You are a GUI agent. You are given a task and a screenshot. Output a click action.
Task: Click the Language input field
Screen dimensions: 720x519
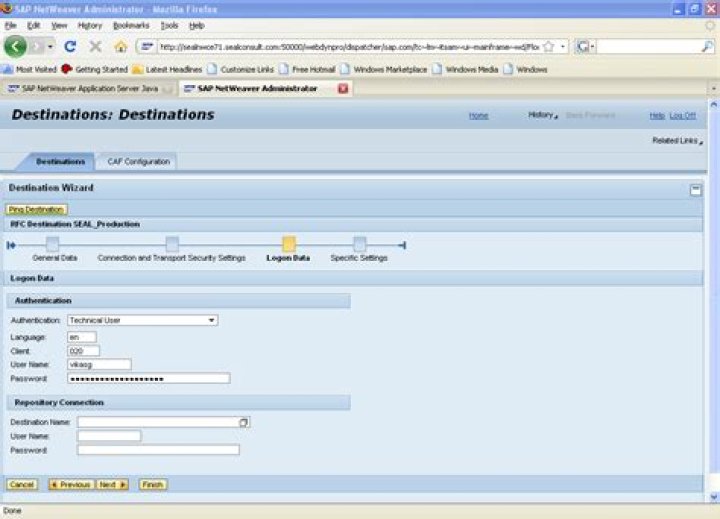pos(82,337)
